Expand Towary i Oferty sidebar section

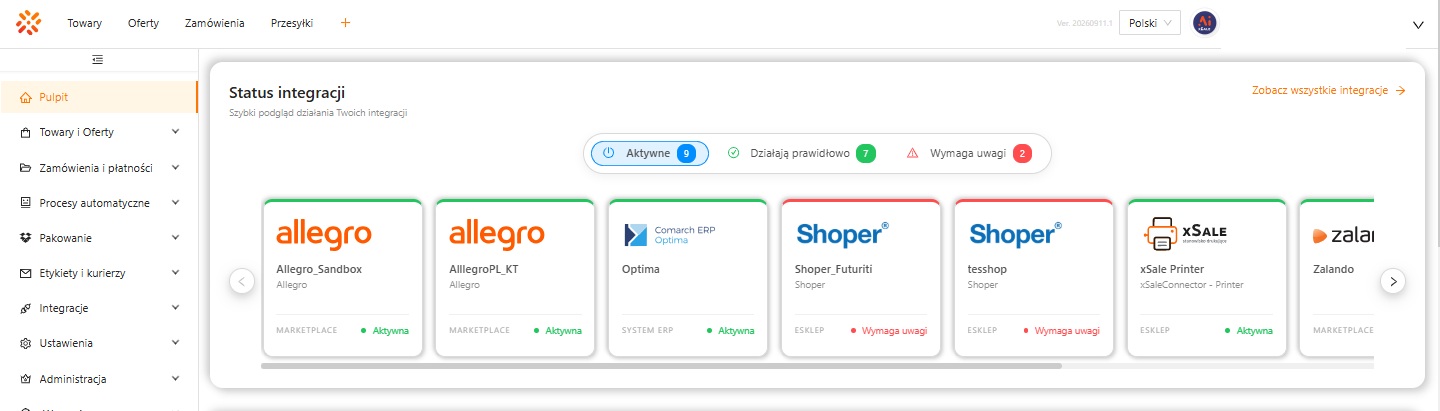[x=175, y=132]
